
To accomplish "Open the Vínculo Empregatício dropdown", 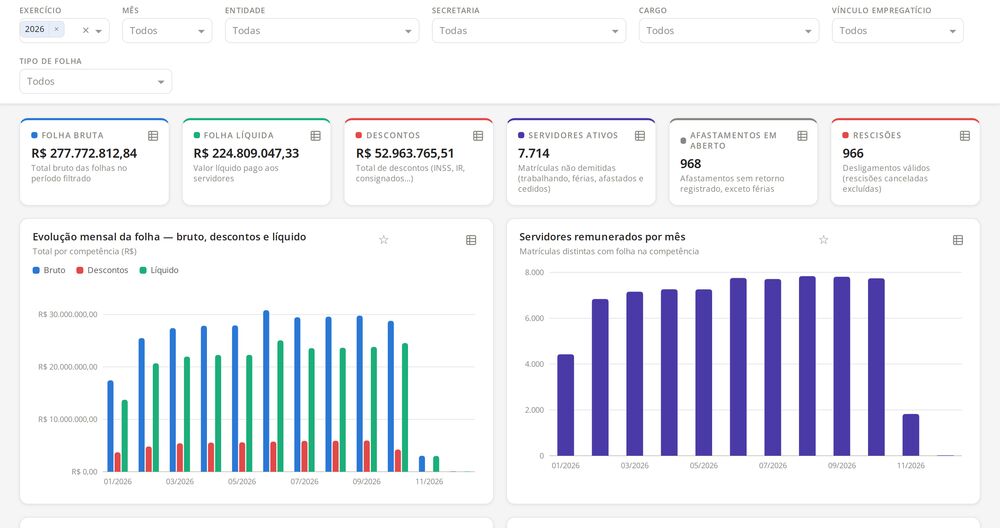I will tap(897, 31).
